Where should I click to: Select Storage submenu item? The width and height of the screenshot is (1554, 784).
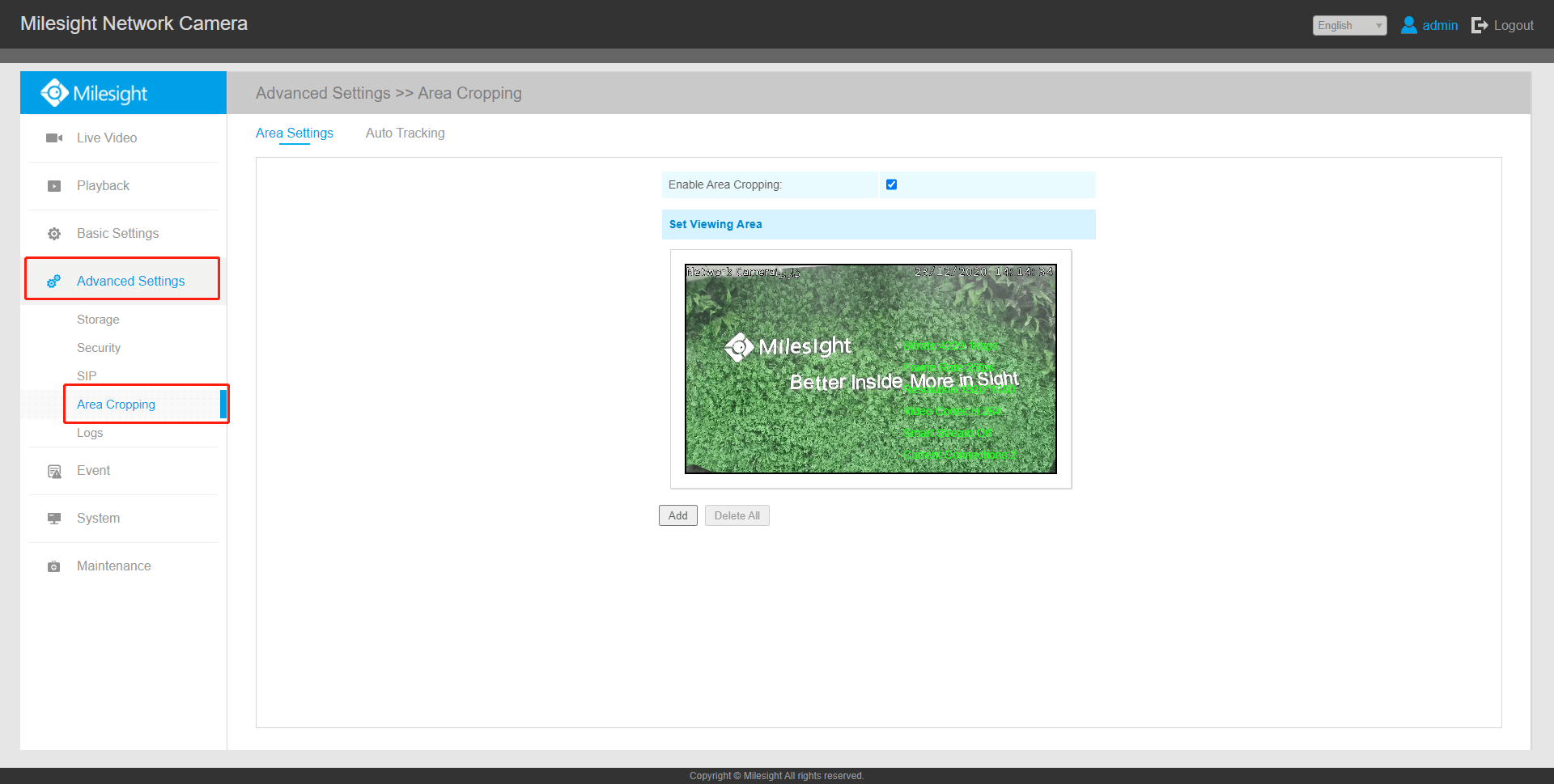(98, 320)
